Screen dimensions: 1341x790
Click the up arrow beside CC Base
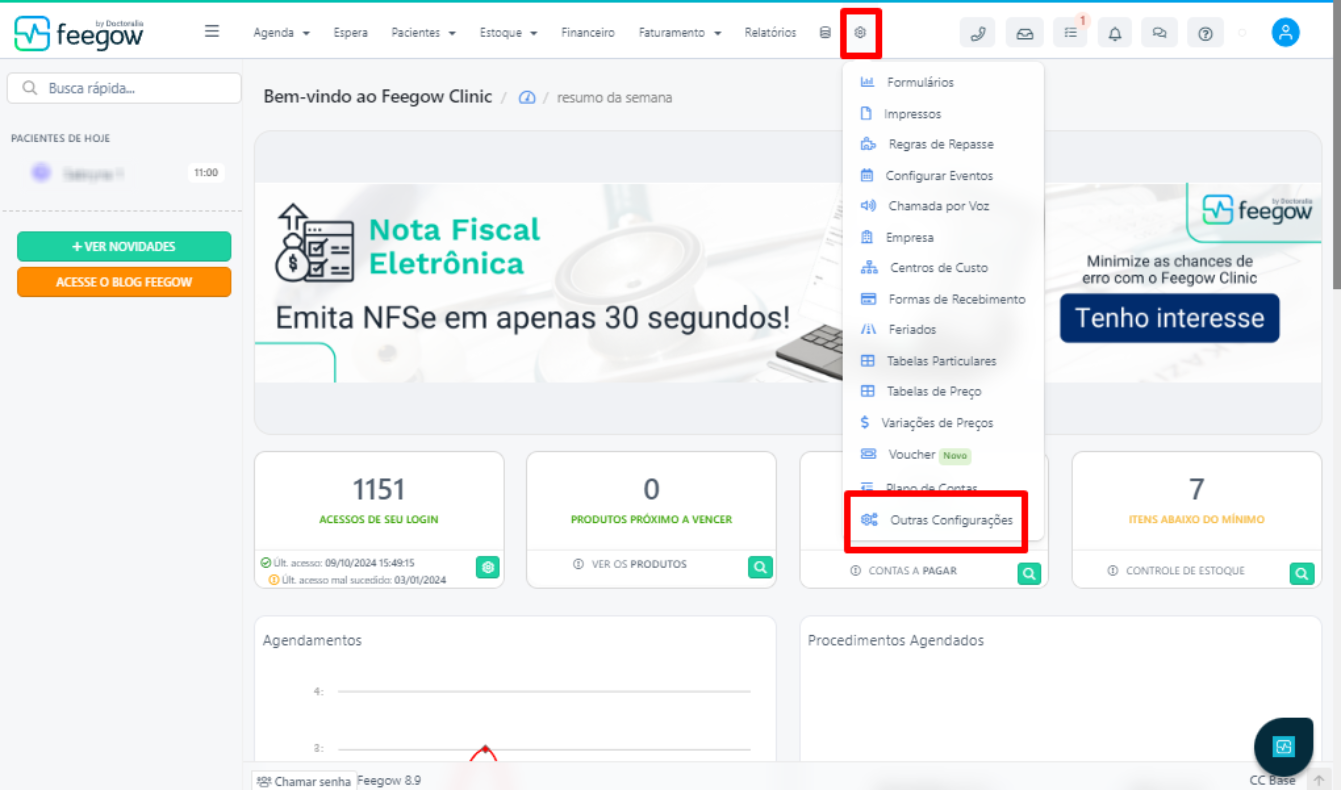click(1319, 780)
